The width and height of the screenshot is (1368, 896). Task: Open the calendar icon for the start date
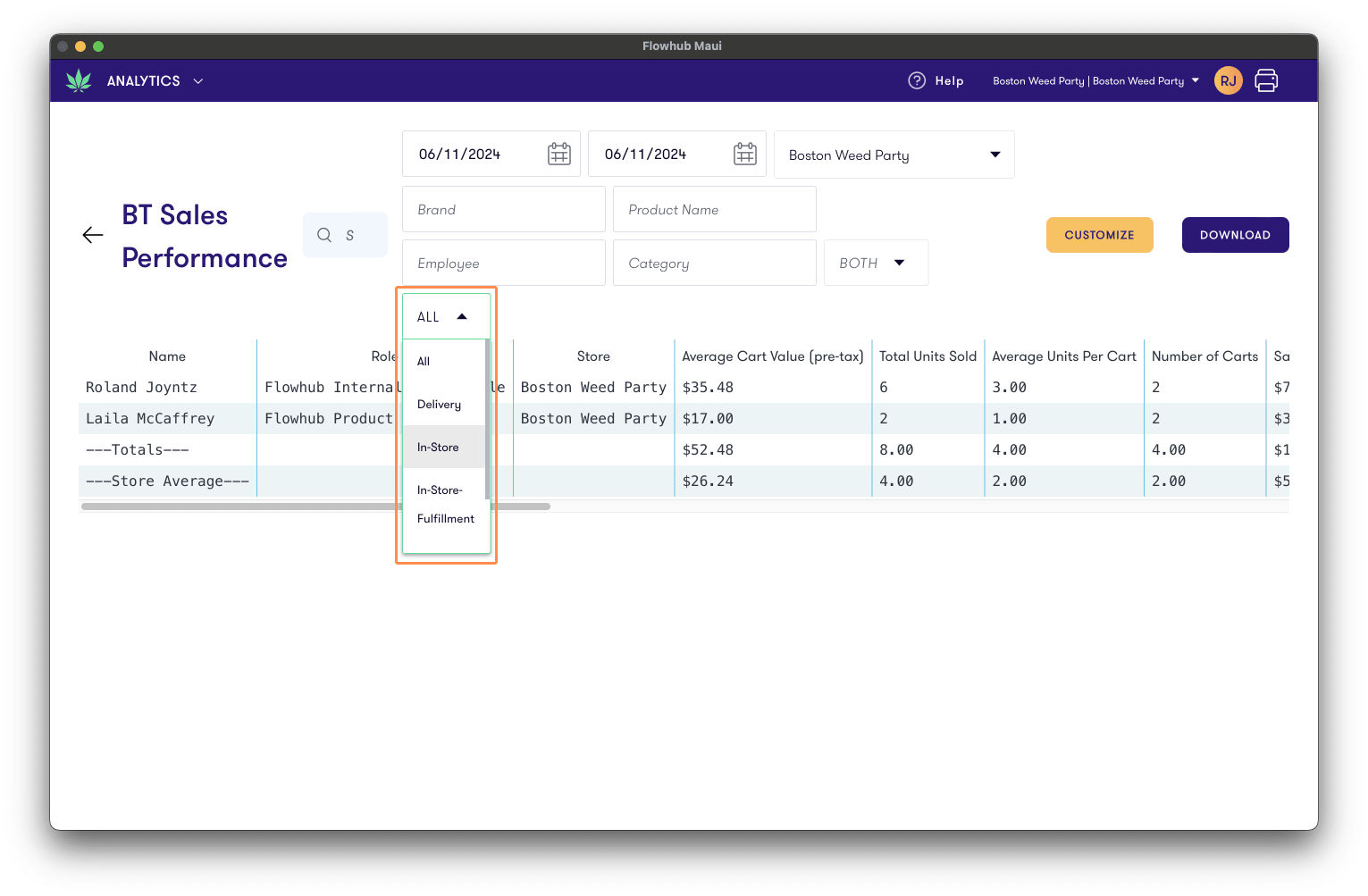[559, 153]
